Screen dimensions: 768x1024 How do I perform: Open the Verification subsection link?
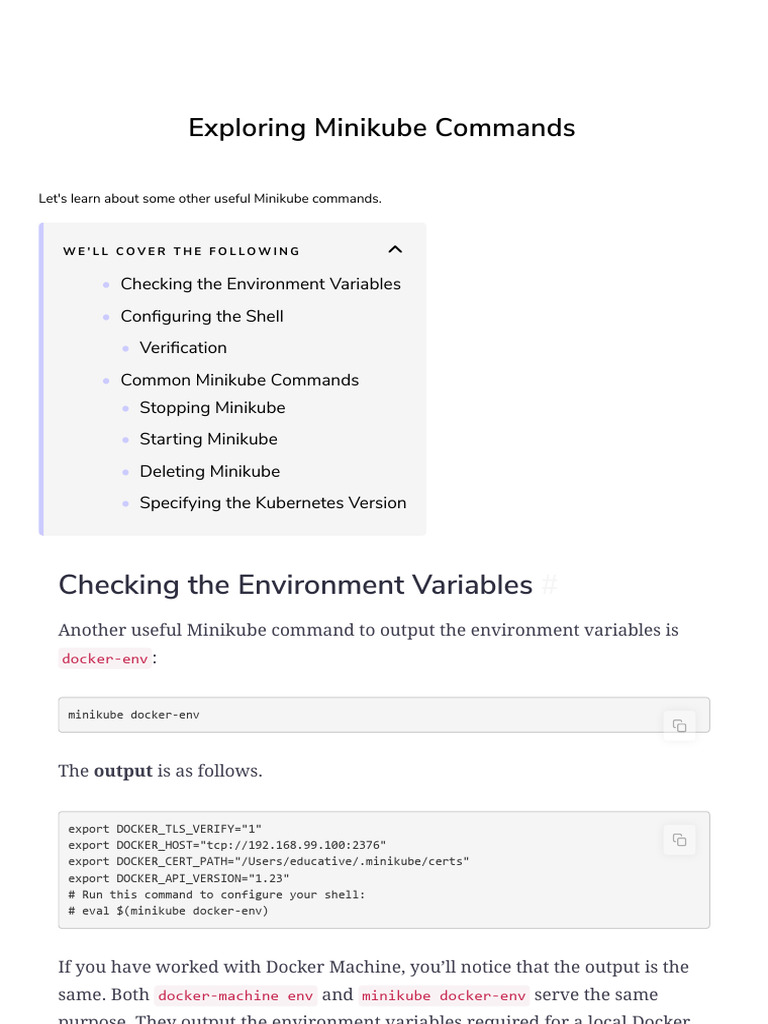183,348
